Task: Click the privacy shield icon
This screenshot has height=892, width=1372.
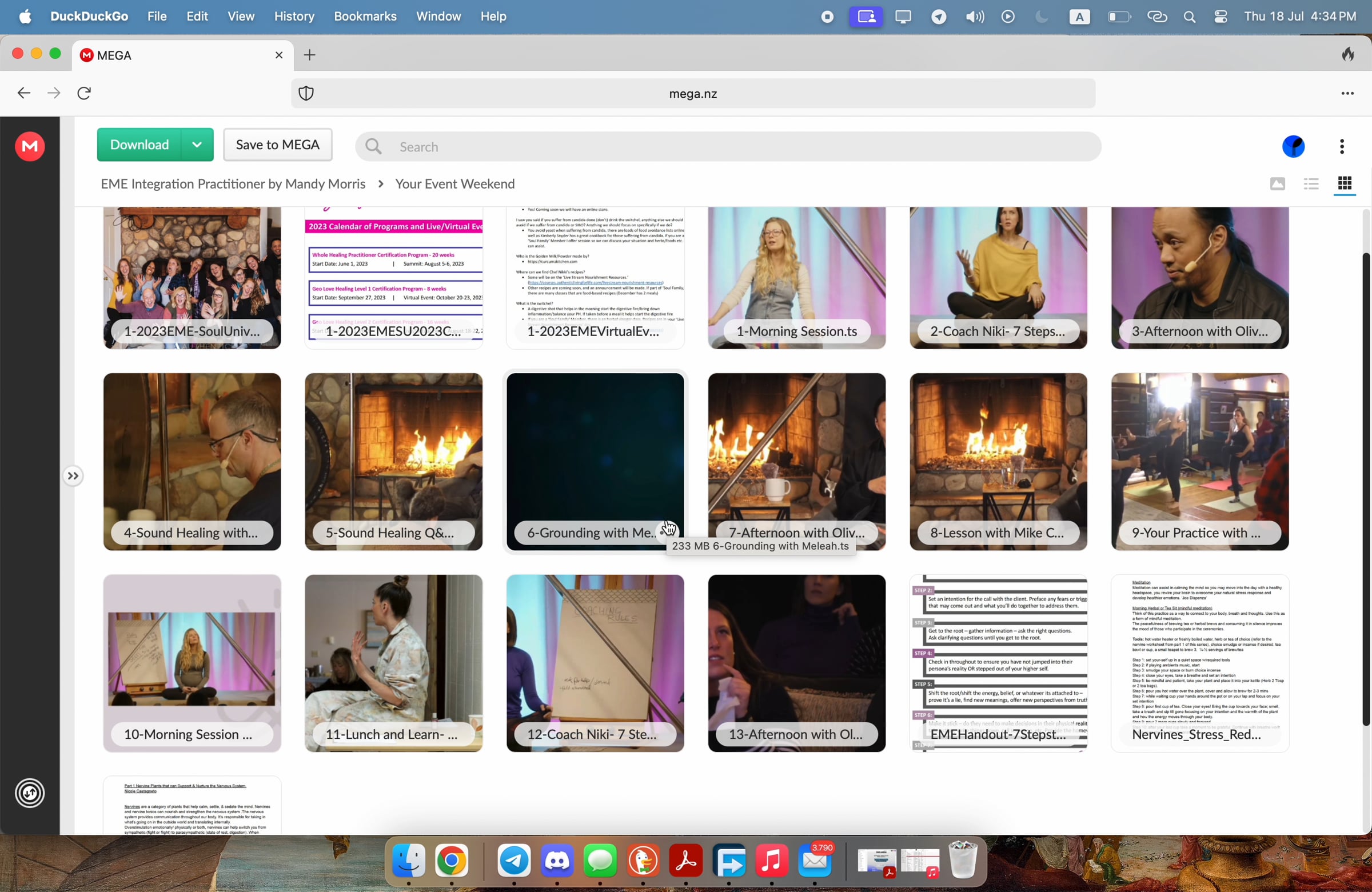Action: point(306,93)
